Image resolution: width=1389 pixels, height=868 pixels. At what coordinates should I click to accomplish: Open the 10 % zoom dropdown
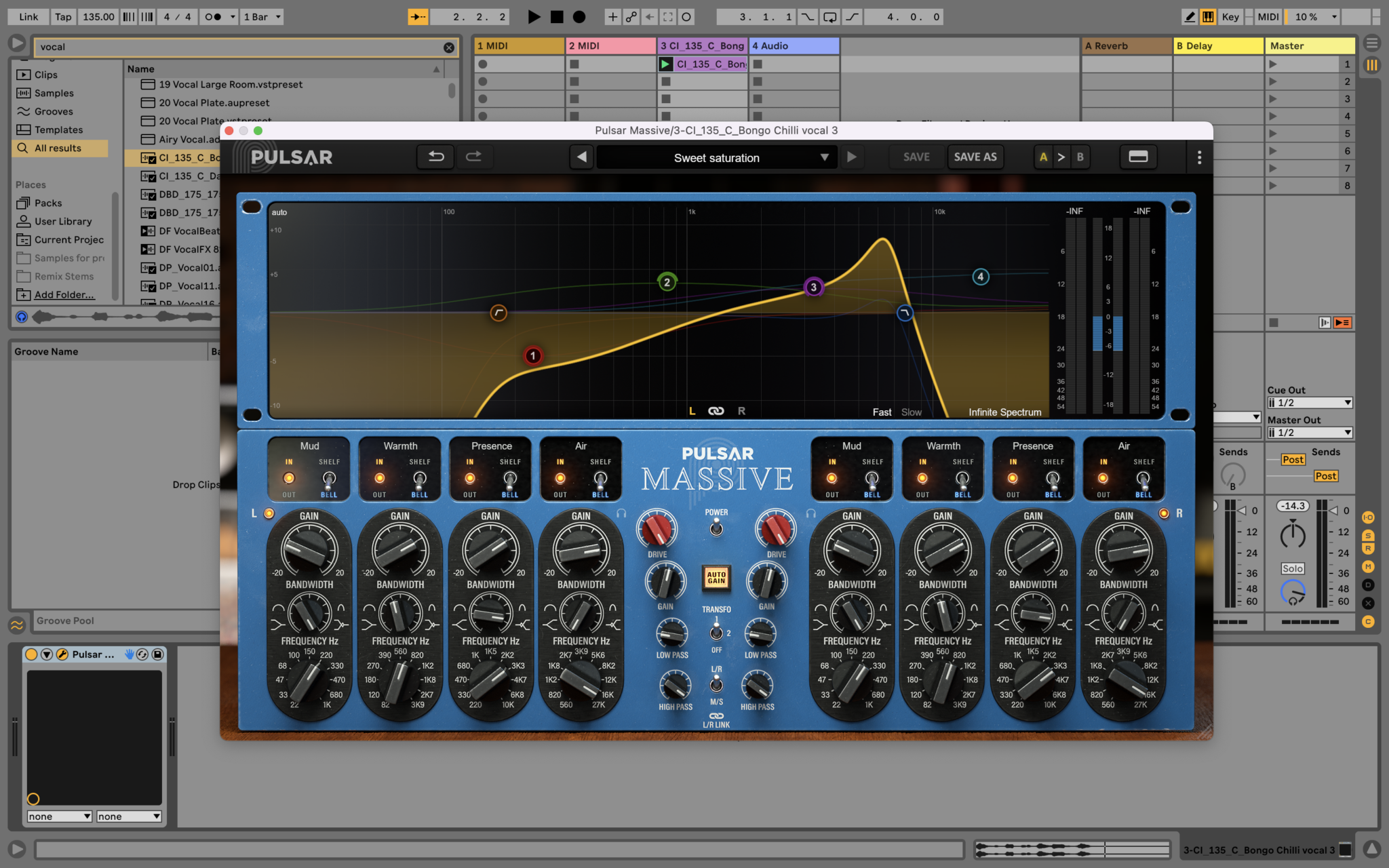pyautogui.click(x=1314, y=17)
